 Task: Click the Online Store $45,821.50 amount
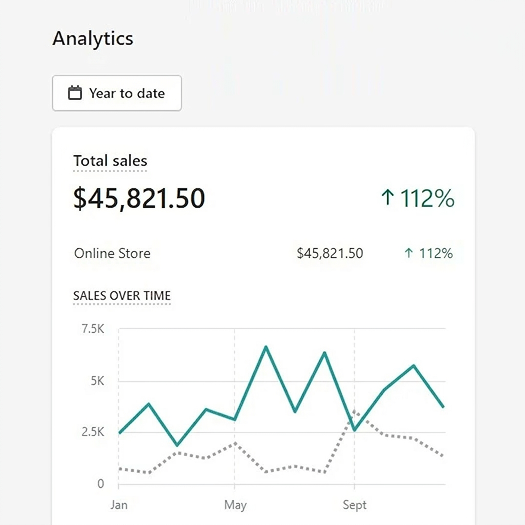click(x=330, y=253)
